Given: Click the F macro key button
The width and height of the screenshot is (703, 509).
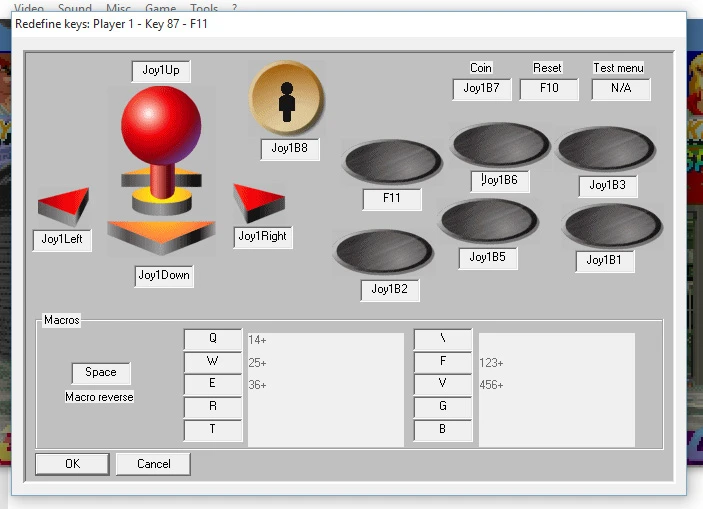Looking at the screenshot, I should (443, 362).
